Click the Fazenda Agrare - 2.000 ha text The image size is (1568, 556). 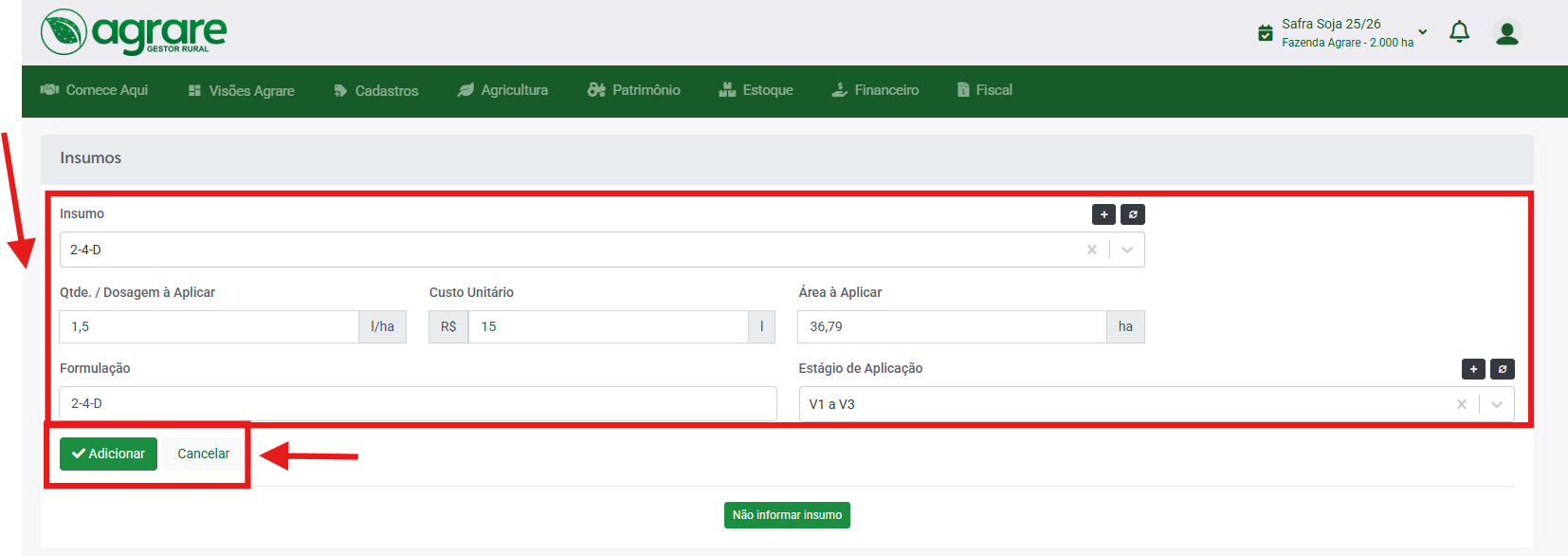1348,43
